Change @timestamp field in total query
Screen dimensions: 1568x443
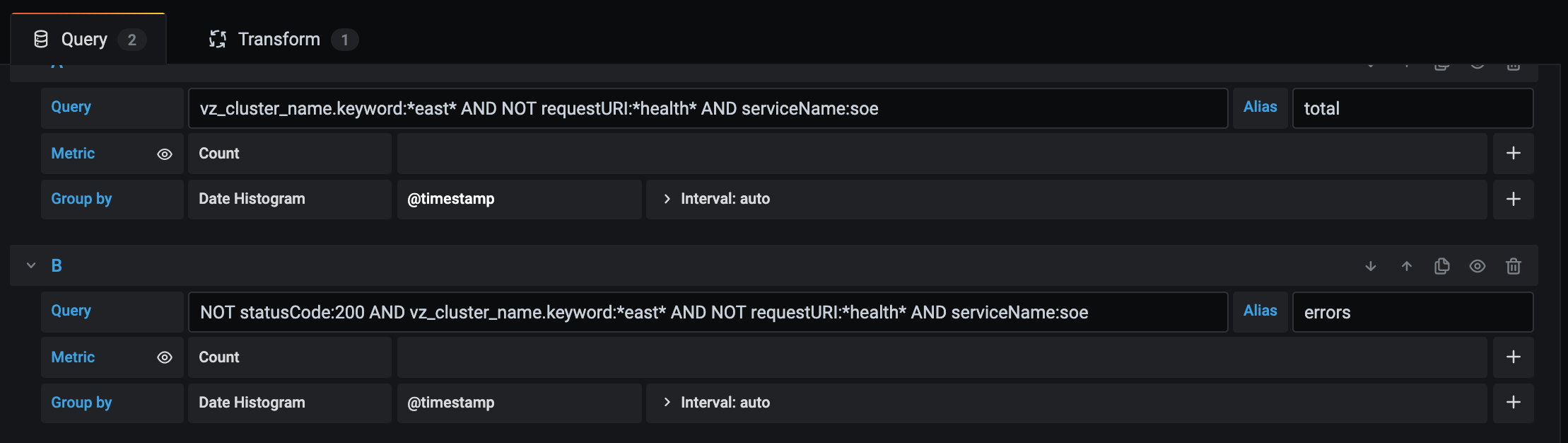click(520, 199)
